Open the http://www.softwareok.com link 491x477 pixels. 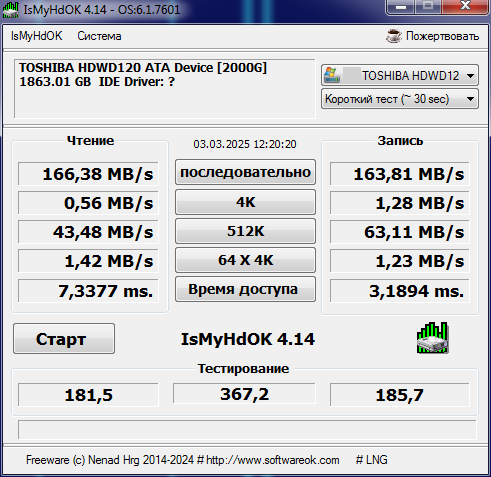click(273, 460)
